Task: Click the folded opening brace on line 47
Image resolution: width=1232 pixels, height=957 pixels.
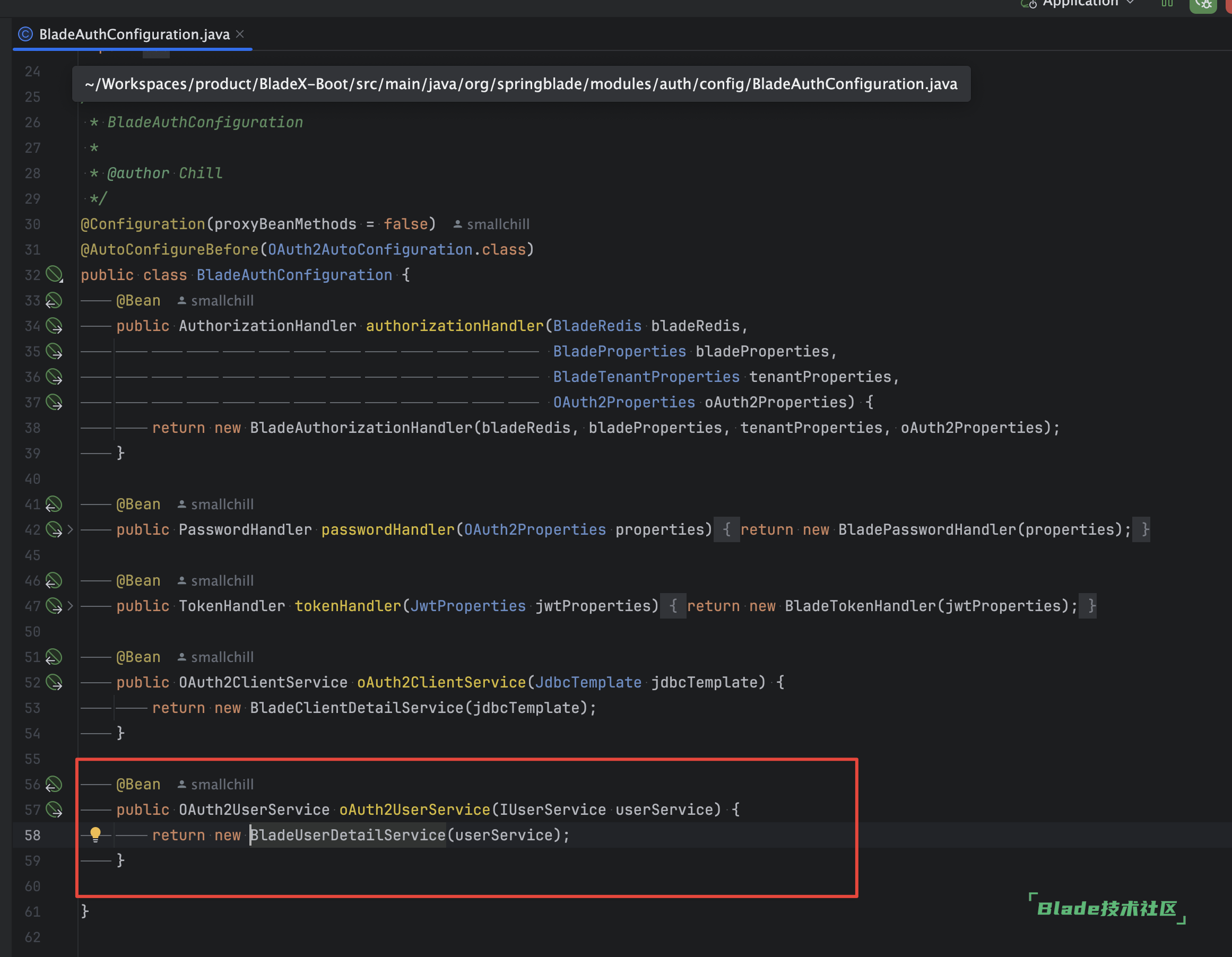Action: 673,606
